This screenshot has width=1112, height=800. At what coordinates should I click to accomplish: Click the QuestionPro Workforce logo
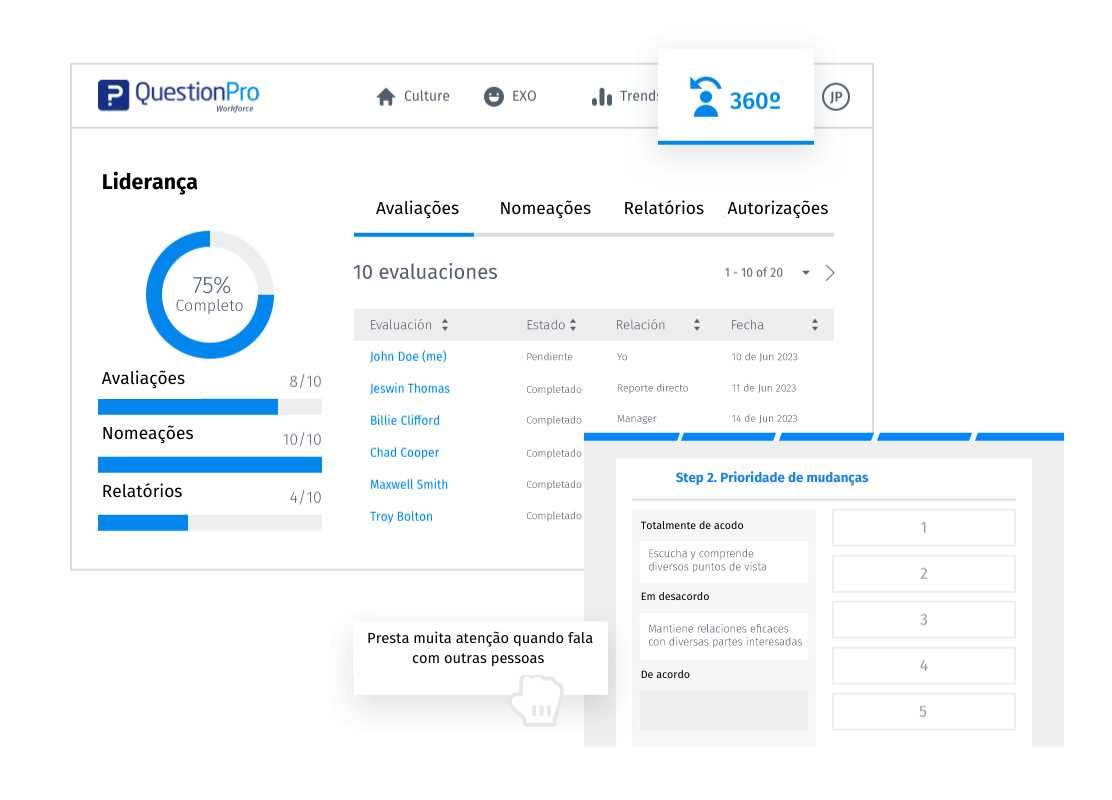click(178, 95)
